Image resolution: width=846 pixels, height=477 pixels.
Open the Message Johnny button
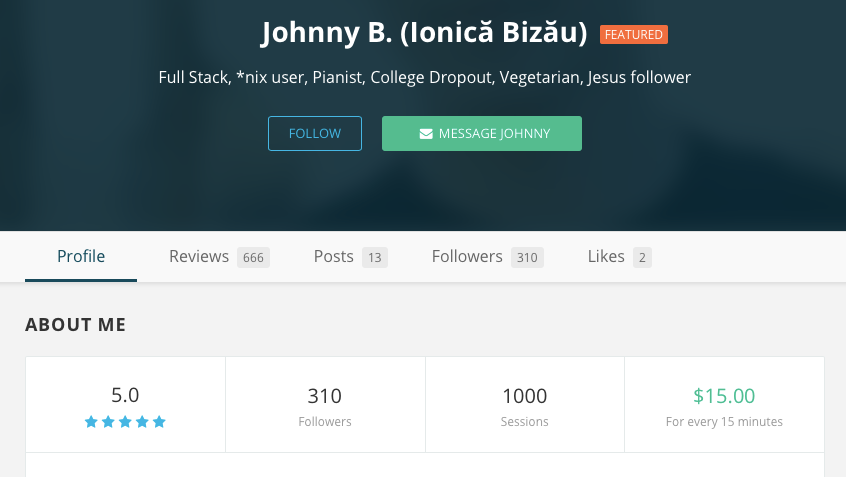[x=482, y=133]
